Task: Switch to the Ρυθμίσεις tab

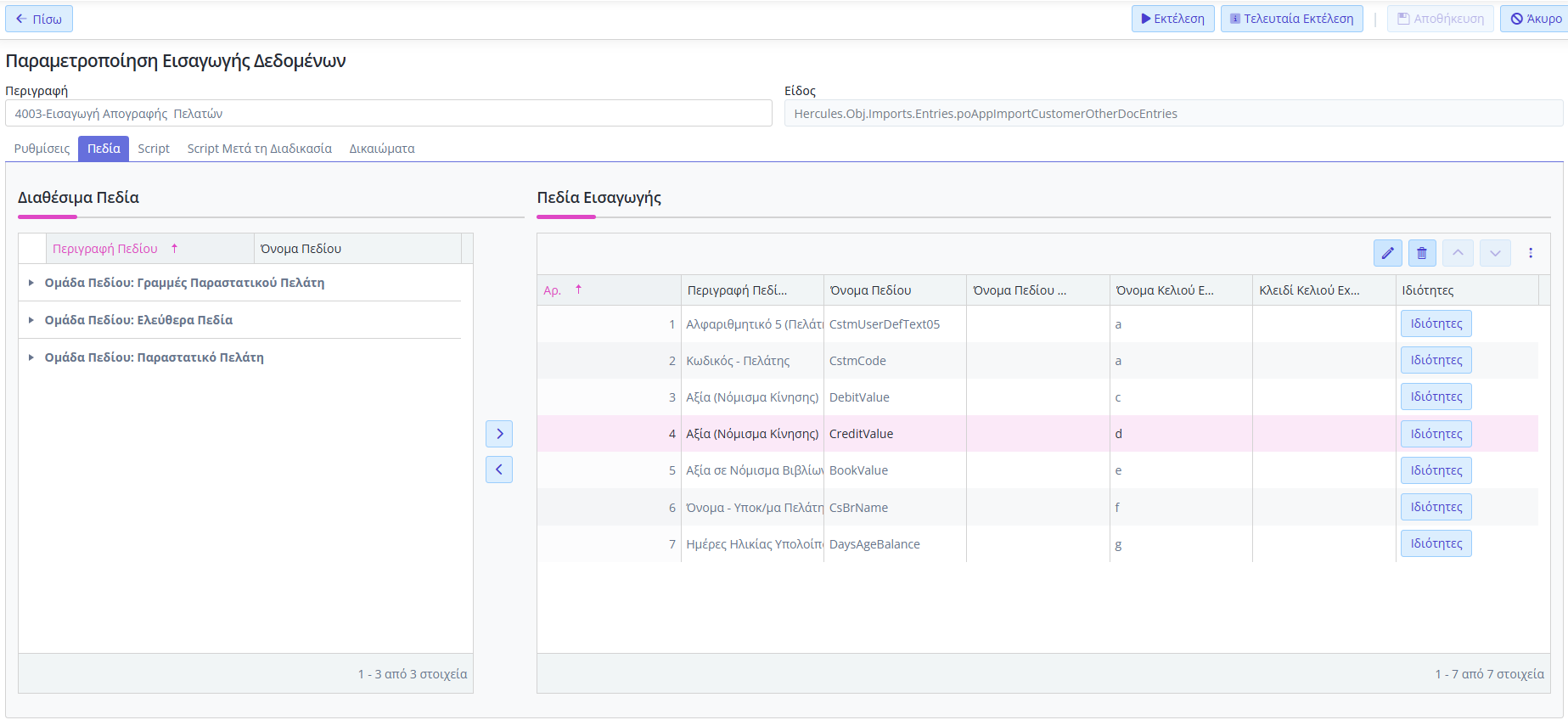Action: tap(42, 149)
